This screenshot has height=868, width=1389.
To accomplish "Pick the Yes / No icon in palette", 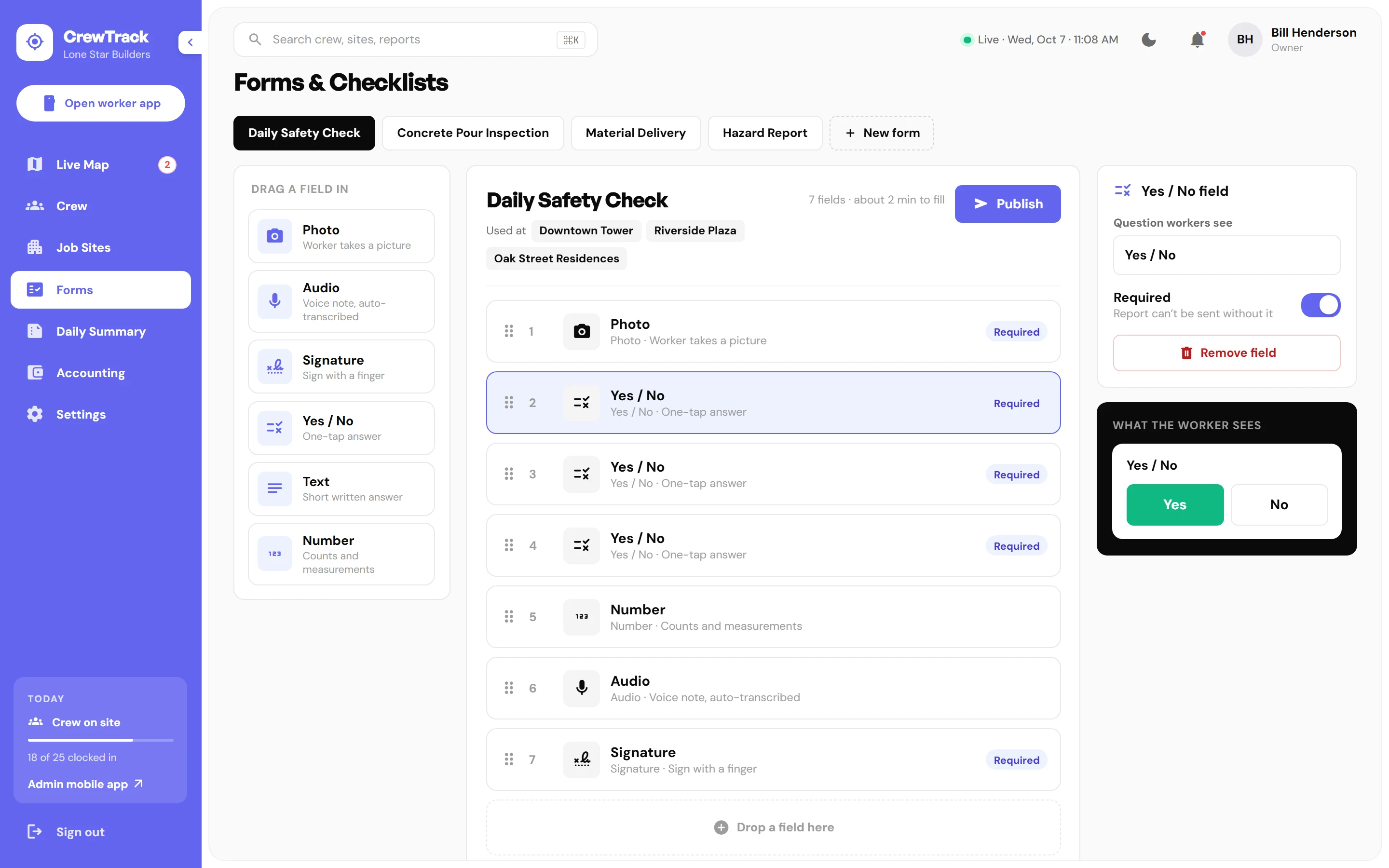I will click(x=274, y=428).
